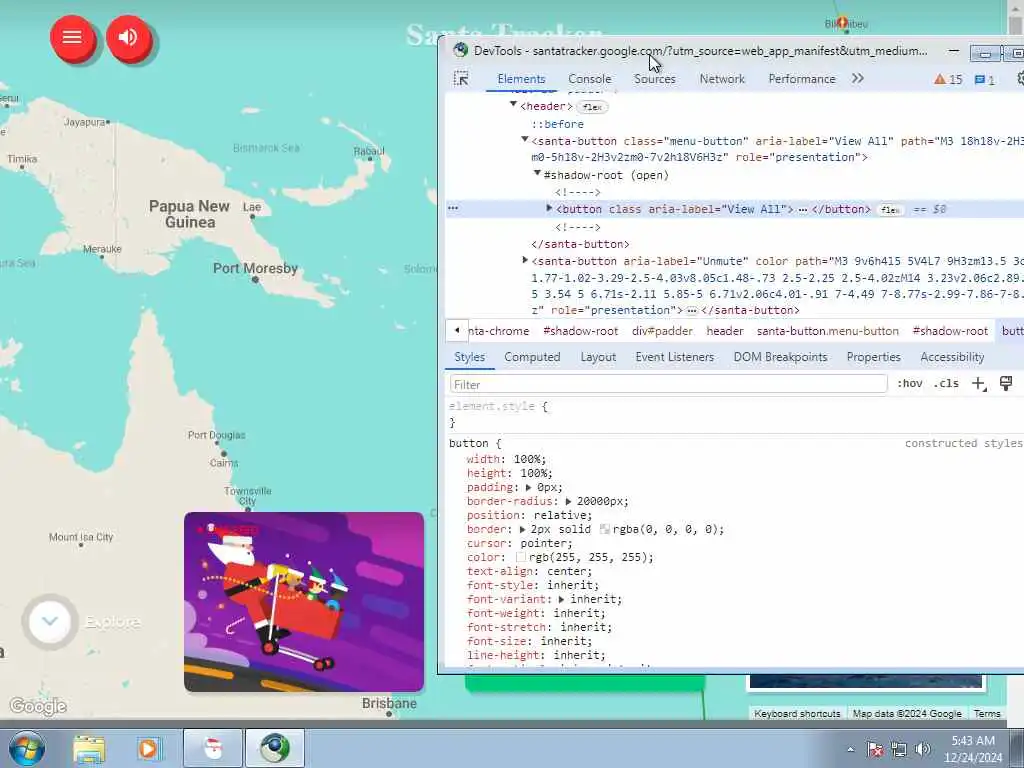Viewport: 1024px width, 768px height.
Task: Click the rgb(255, 255, 255) color swatch
Action: (520, 558)
